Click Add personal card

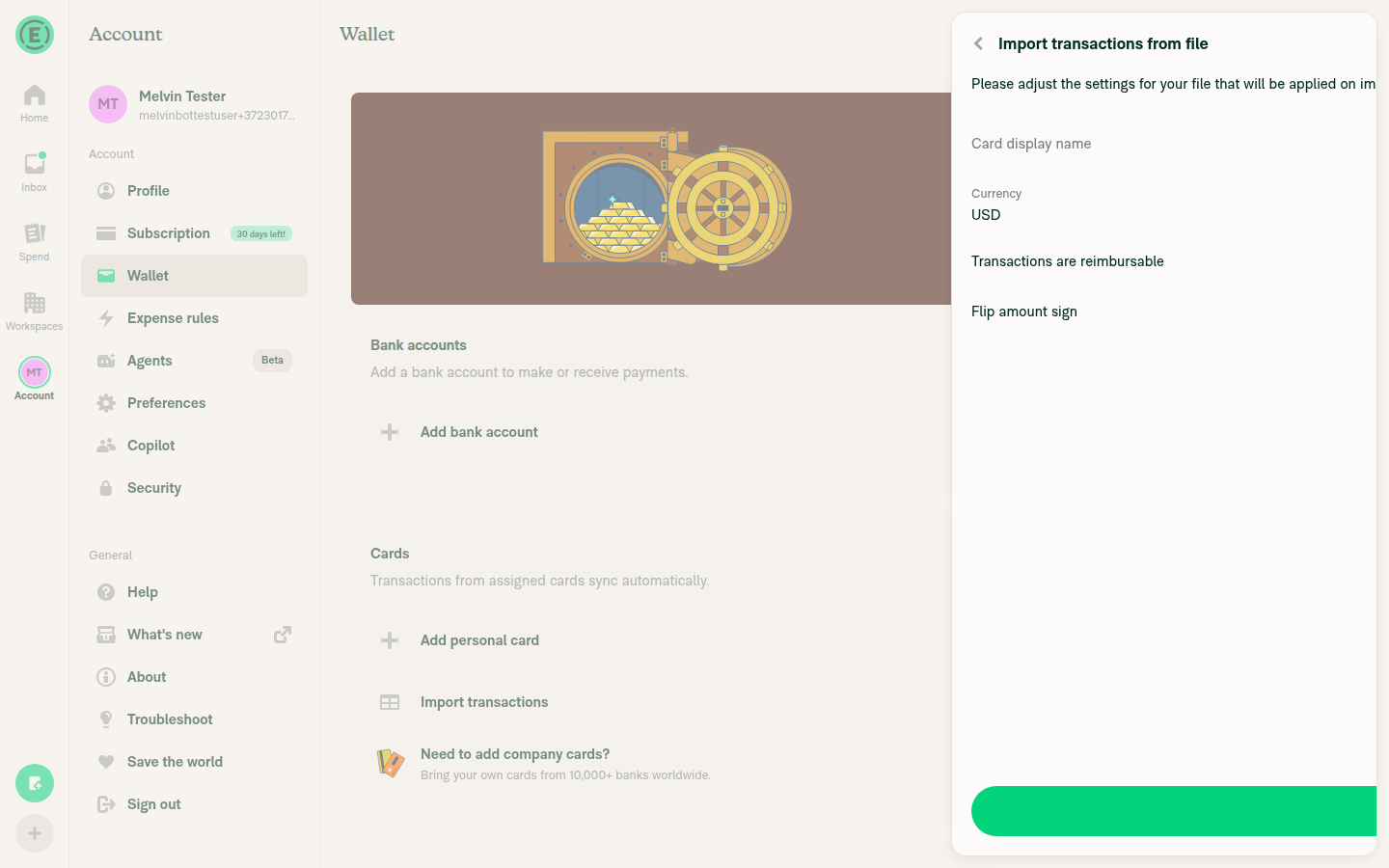point(479,640)
